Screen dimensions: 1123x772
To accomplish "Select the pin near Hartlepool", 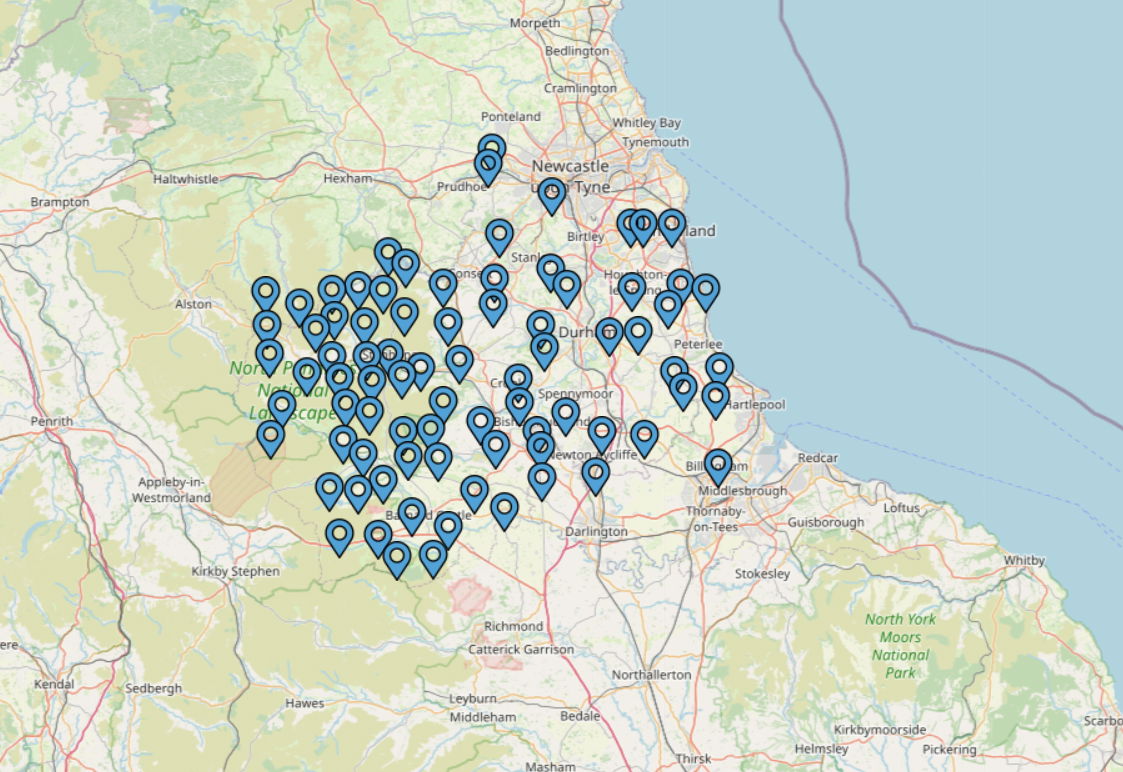I will [x=714, y=397].
